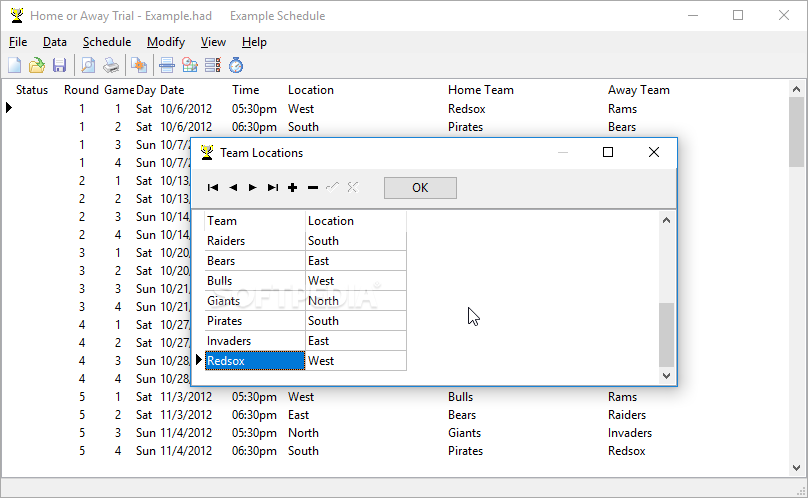Viewport: 808px width, 498px height.
Task: Open the Modify menu
Action: click(x=166, y=42)
